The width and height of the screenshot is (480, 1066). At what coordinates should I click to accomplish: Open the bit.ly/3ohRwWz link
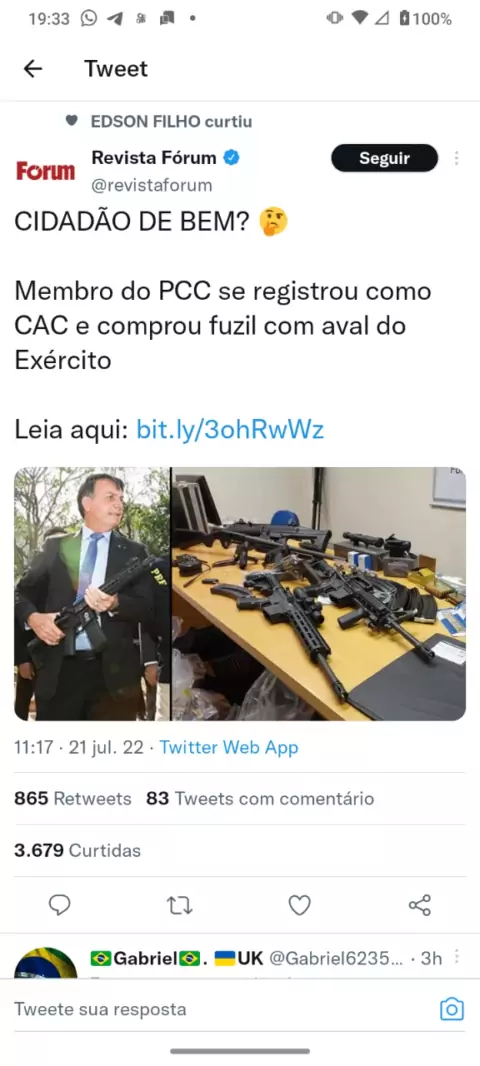[230, 429]
